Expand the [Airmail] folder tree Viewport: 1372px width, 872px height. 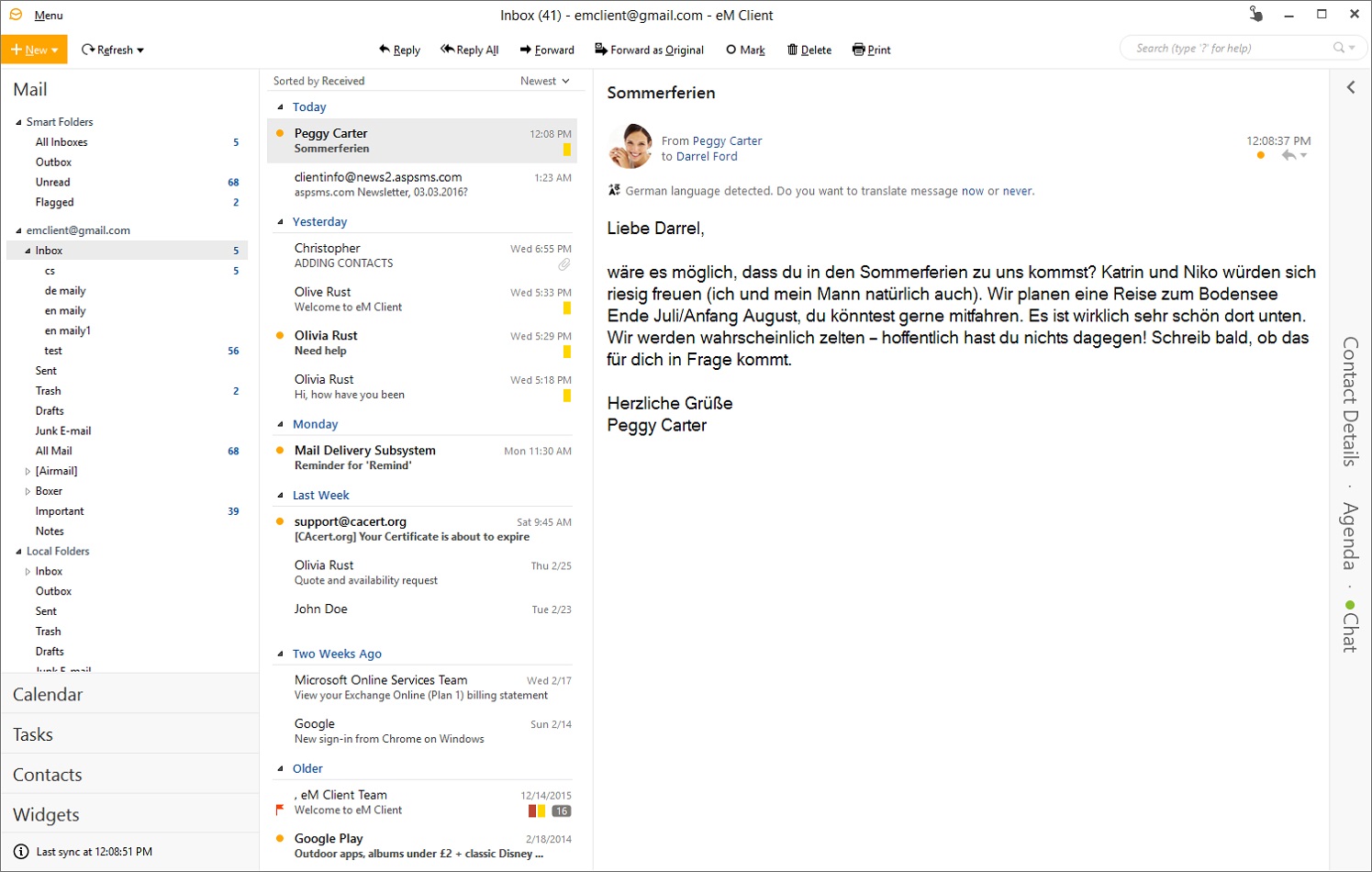pyautogui.click(x=28, y=471)
